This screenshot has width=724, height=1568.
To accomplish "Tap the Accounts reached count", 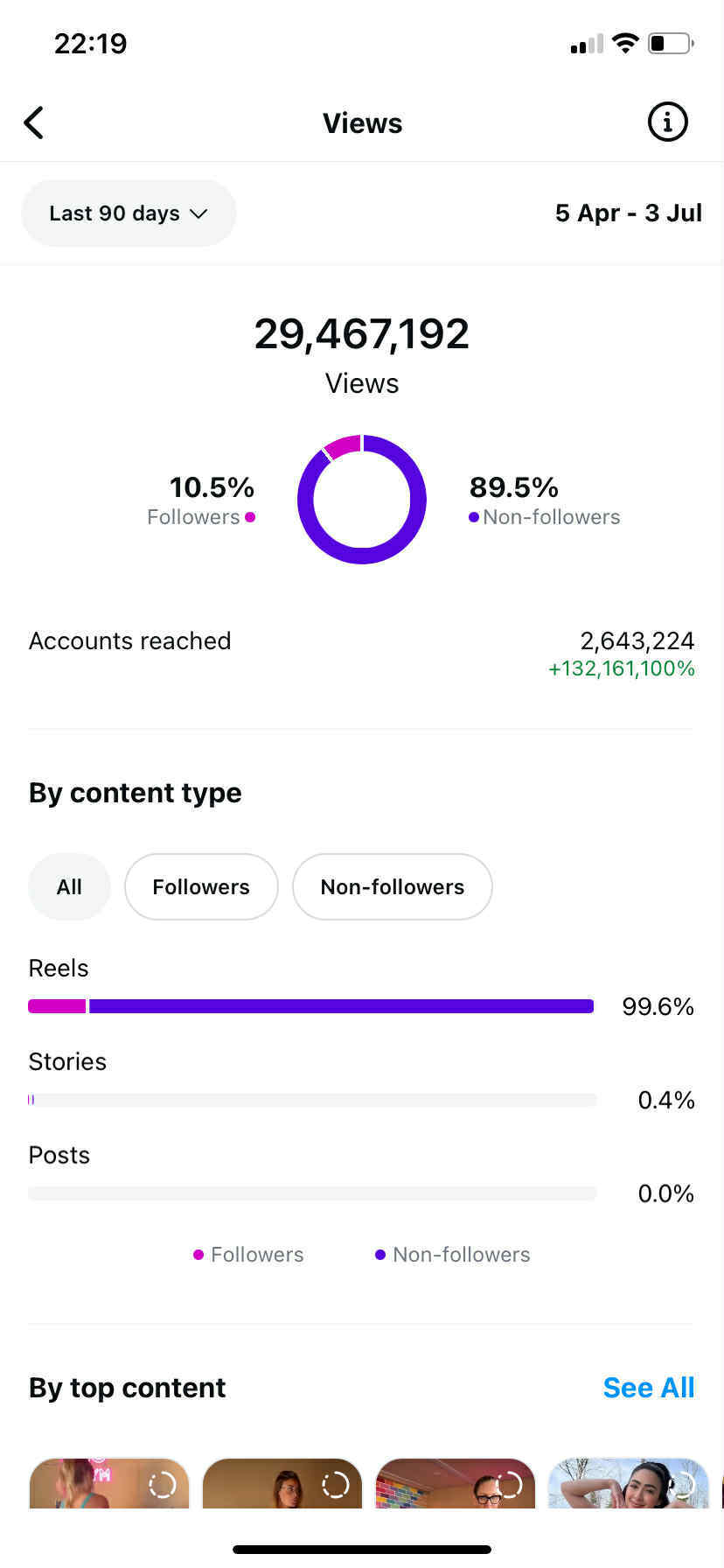I will (x=637, y=641).
